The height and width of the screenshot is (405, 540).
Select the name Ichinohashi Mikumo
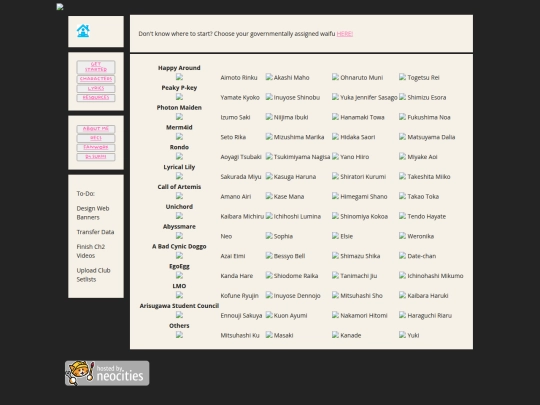435,276
